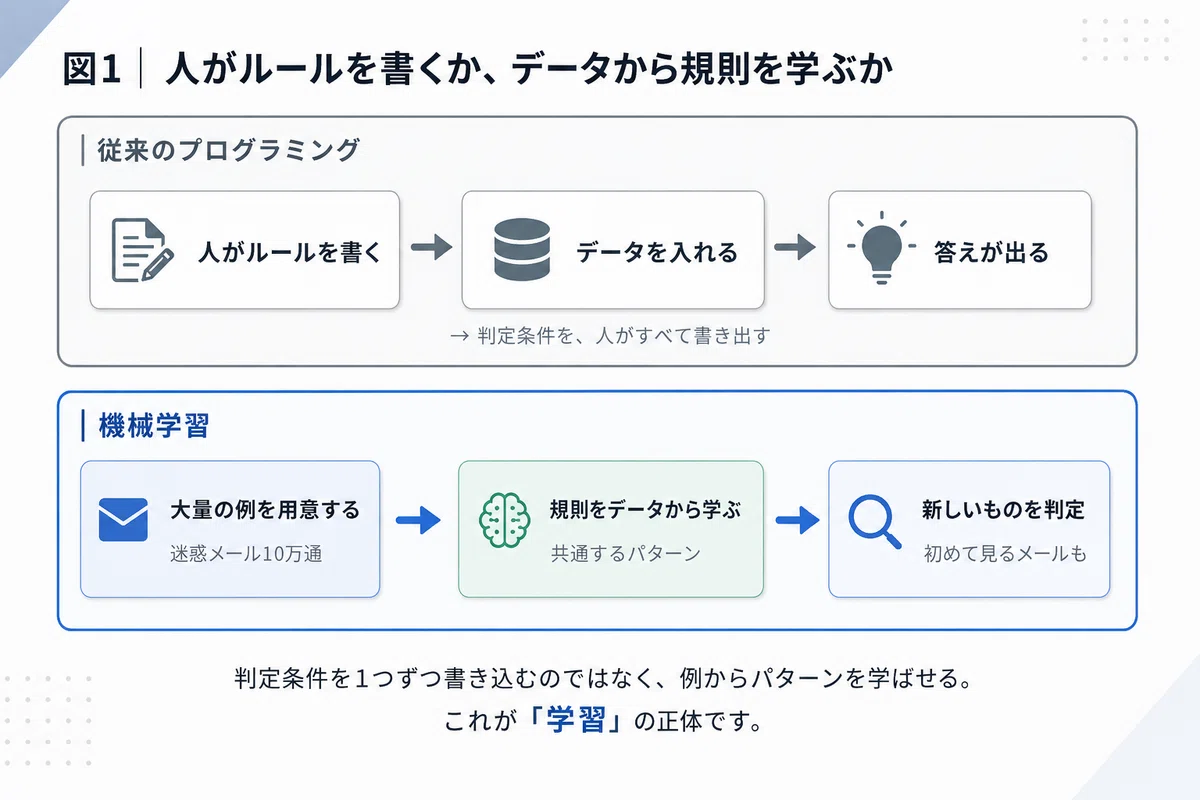Click the database cylinder icon

[x=521, y=250]
